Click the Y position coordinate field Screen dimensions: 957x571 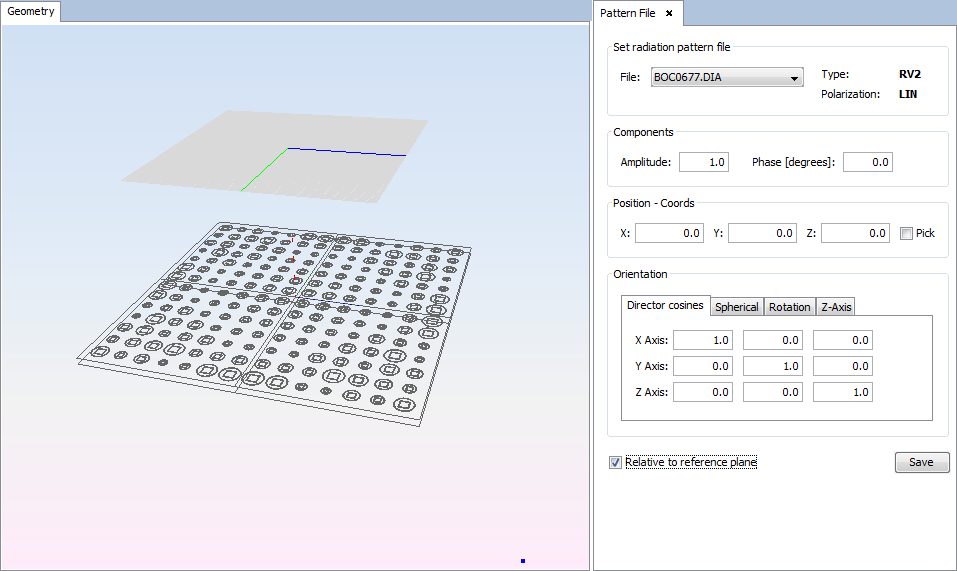pos(761,233)
